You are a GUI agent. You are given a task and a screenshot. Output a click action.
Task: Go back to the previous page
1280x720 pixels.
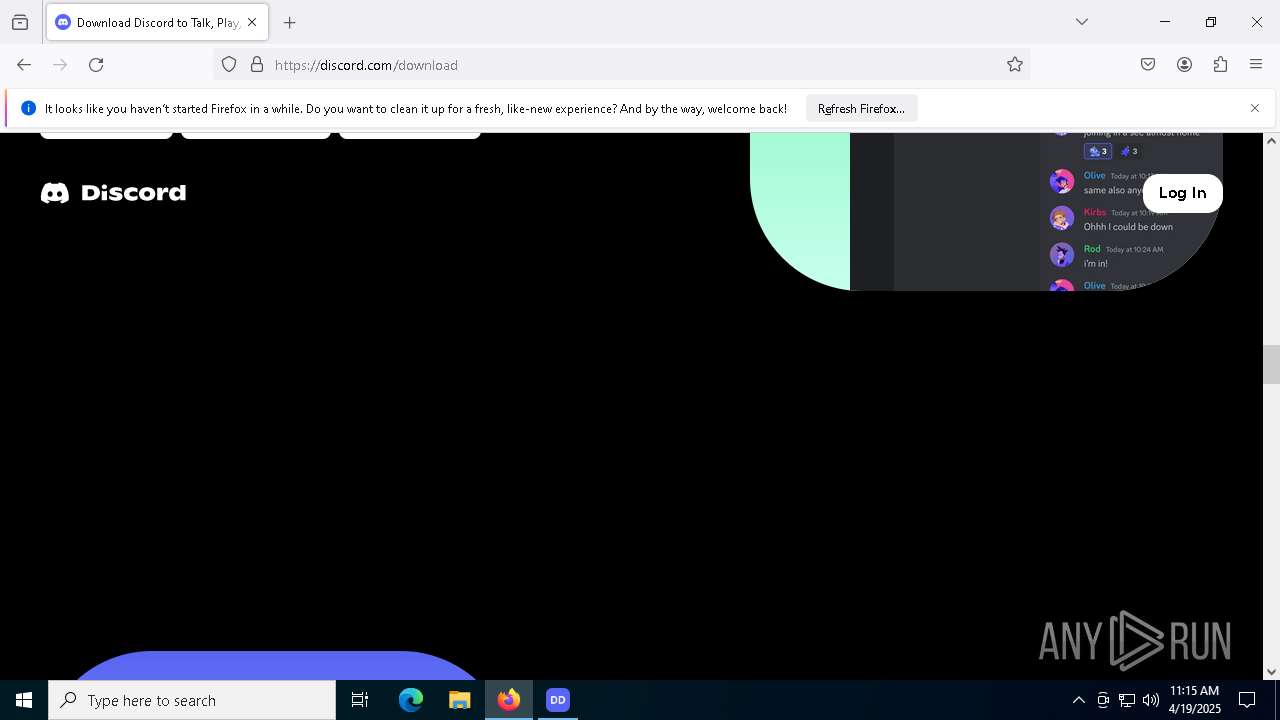pos(24,65)
